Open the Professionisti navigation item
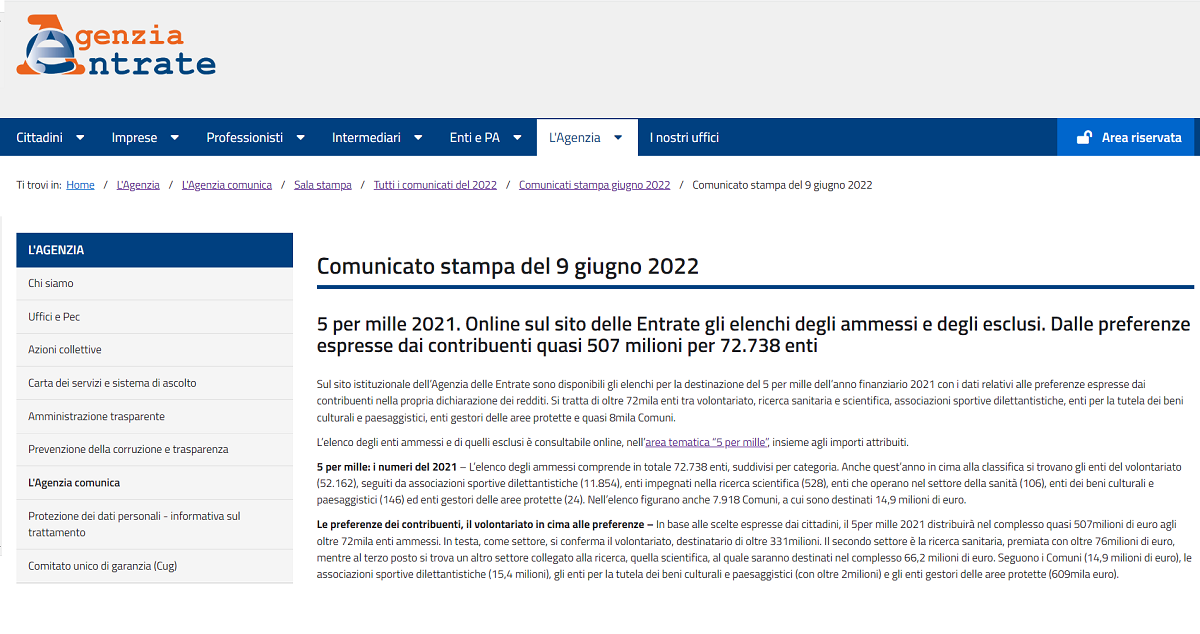This screenshot has height=634, width=1200. pyautogui.click(x=245, y=138)
